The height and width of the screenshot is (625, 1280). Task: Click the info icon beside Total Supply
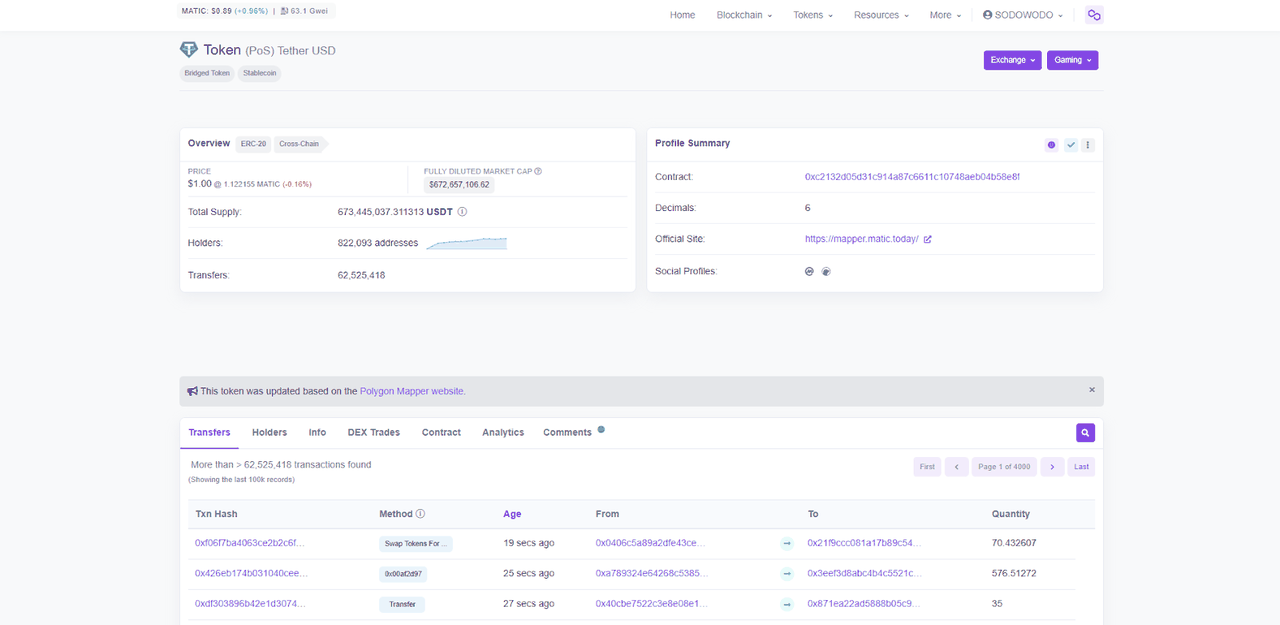coord(461,211)
